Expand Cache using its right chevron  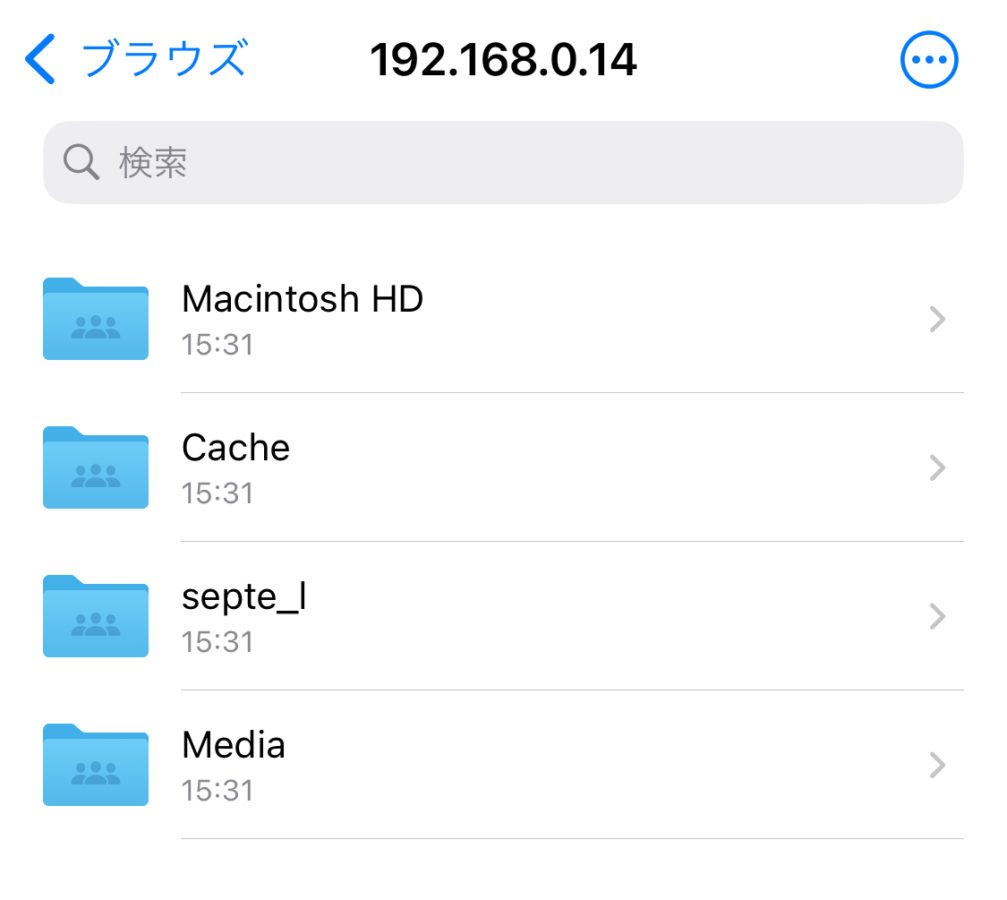[937, 467]
